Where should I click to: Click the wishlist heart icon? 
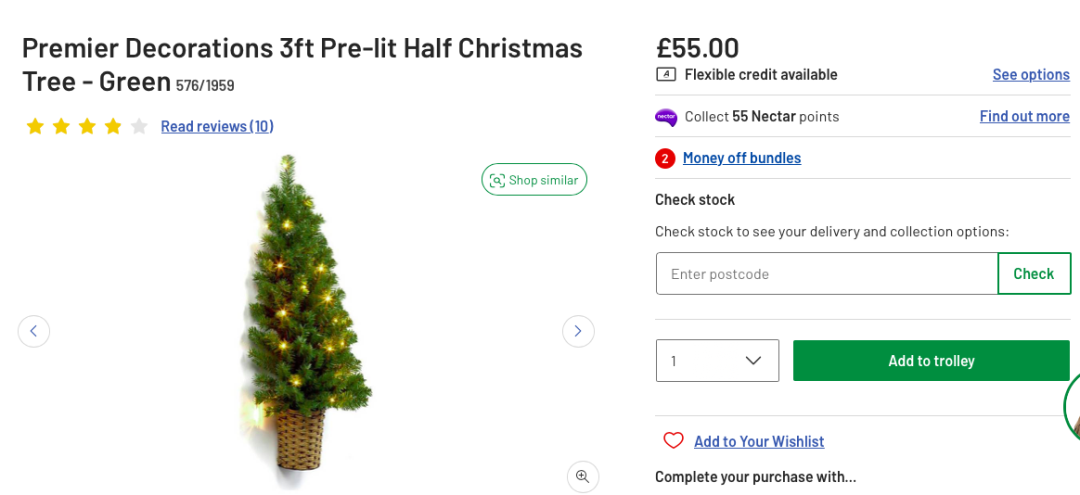click(x=673, y=441)
